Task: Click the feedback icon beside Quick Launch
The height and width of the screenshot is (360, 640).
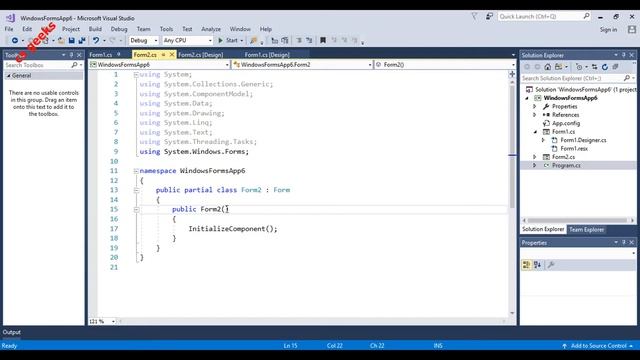Action: (x=489, y=16)
